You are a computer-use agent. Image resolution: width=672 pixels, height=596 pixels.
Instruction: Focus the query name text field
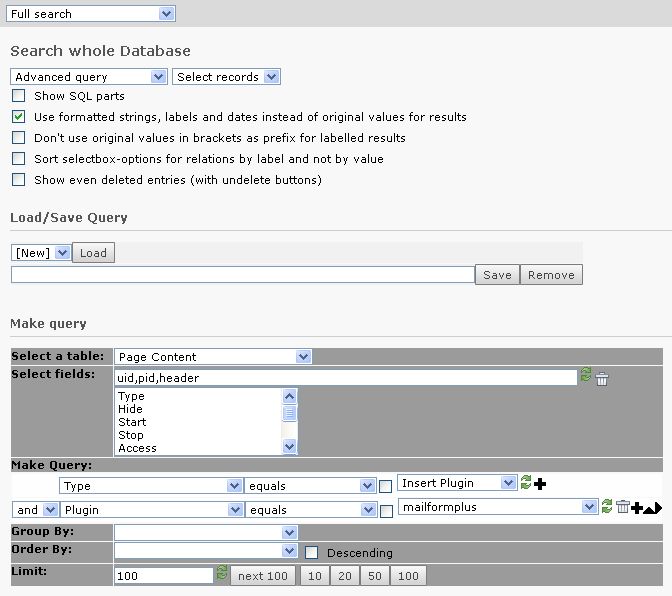[x=243, y=275]
